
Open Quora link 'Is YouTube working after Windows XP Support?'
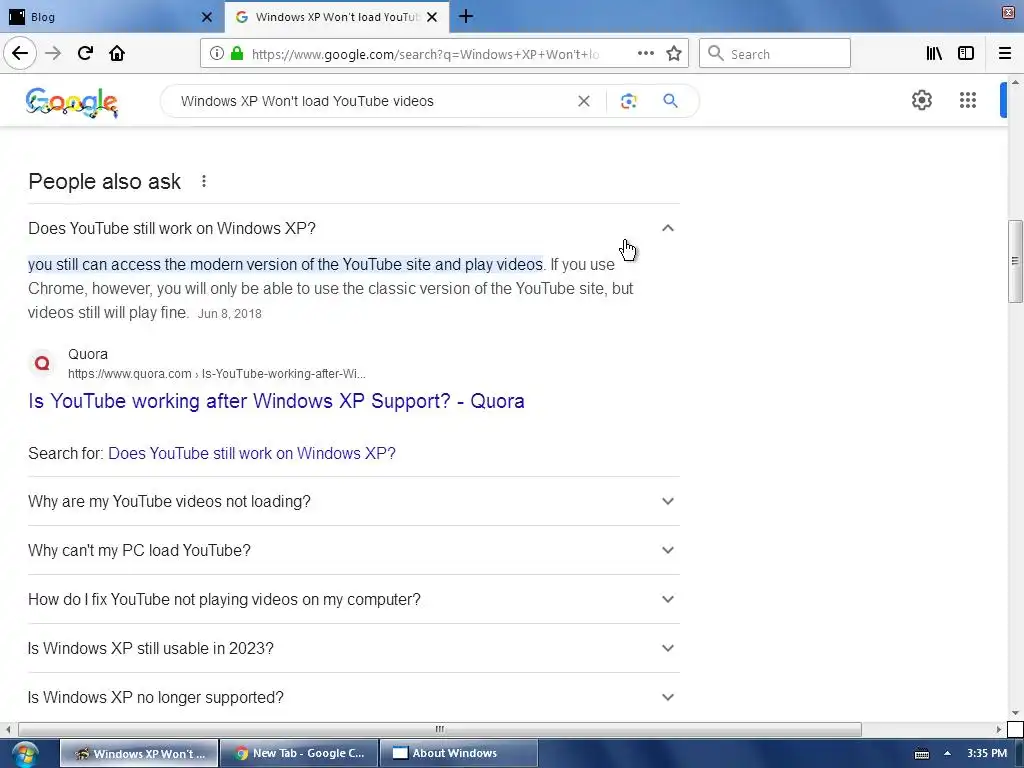click(x=276, y=401)
